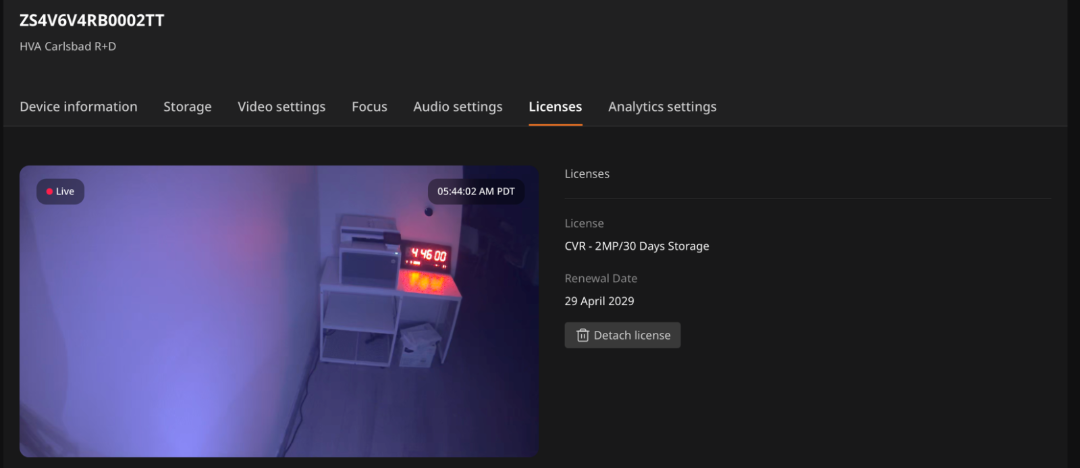Click the Live indicator badge on video
Image resolution: width=1080 pixels, height=468 pixels.
(61, 192)
